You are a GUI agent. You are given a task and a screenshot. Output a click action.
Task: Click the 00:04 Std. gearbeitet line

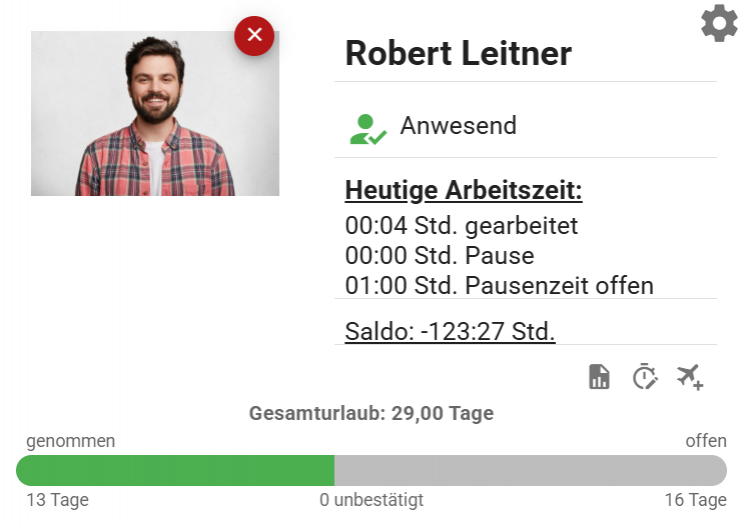point(461,226)
